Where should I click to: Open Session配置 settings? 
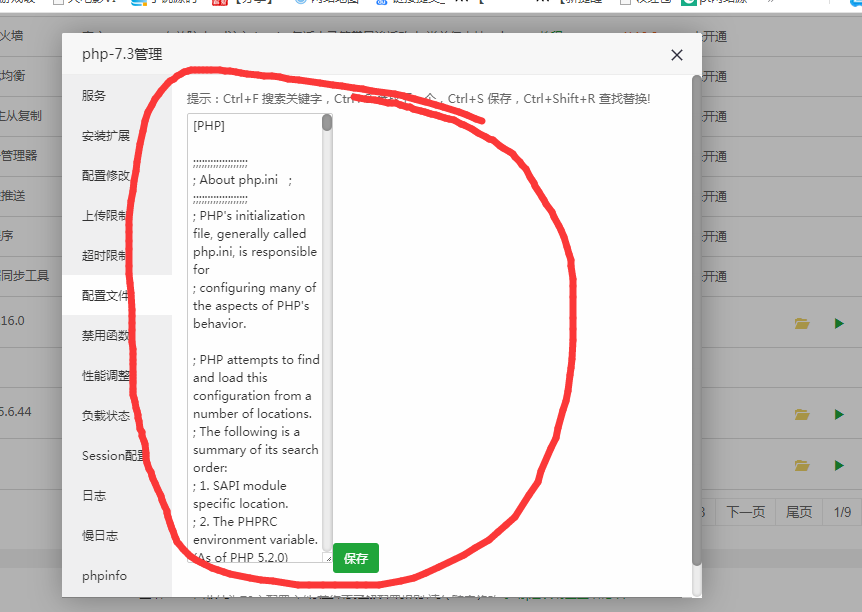point(113,455)
